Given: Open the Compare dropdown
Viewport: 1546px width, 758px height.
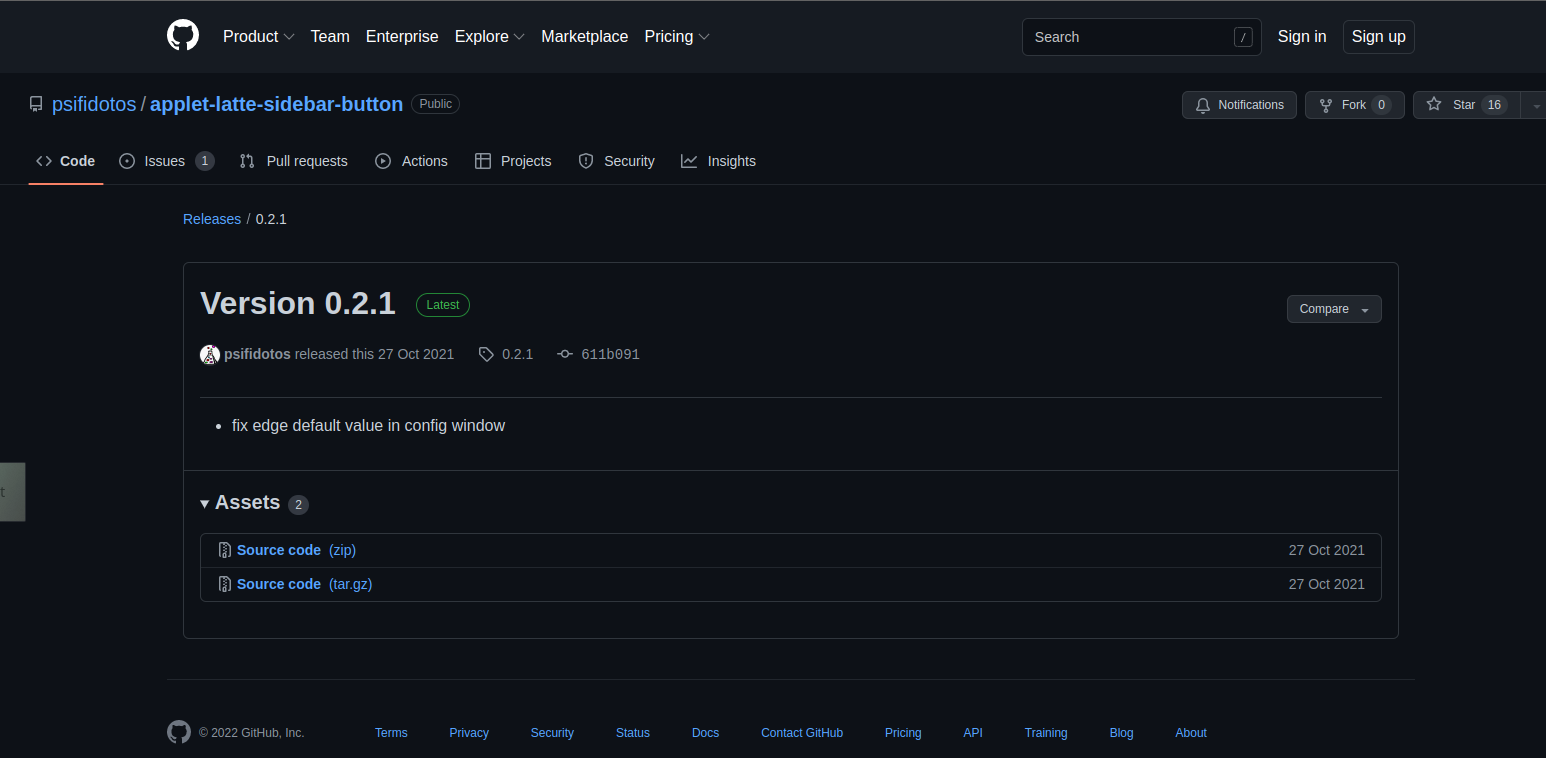Looking at the screenshot, I should [1334, 309].
